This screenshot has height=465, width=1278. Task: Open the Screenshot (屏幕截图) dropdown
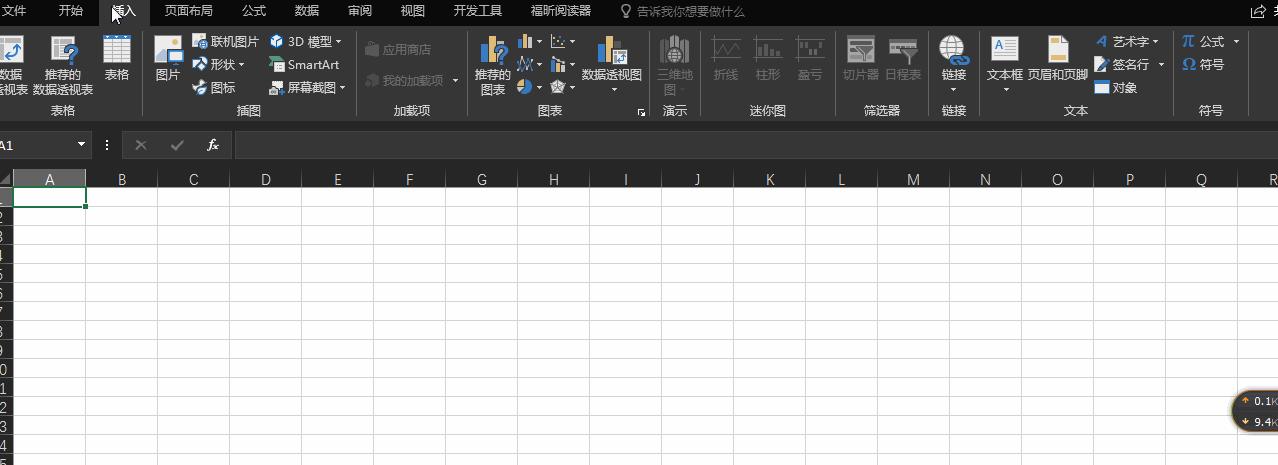coord(307,87)
